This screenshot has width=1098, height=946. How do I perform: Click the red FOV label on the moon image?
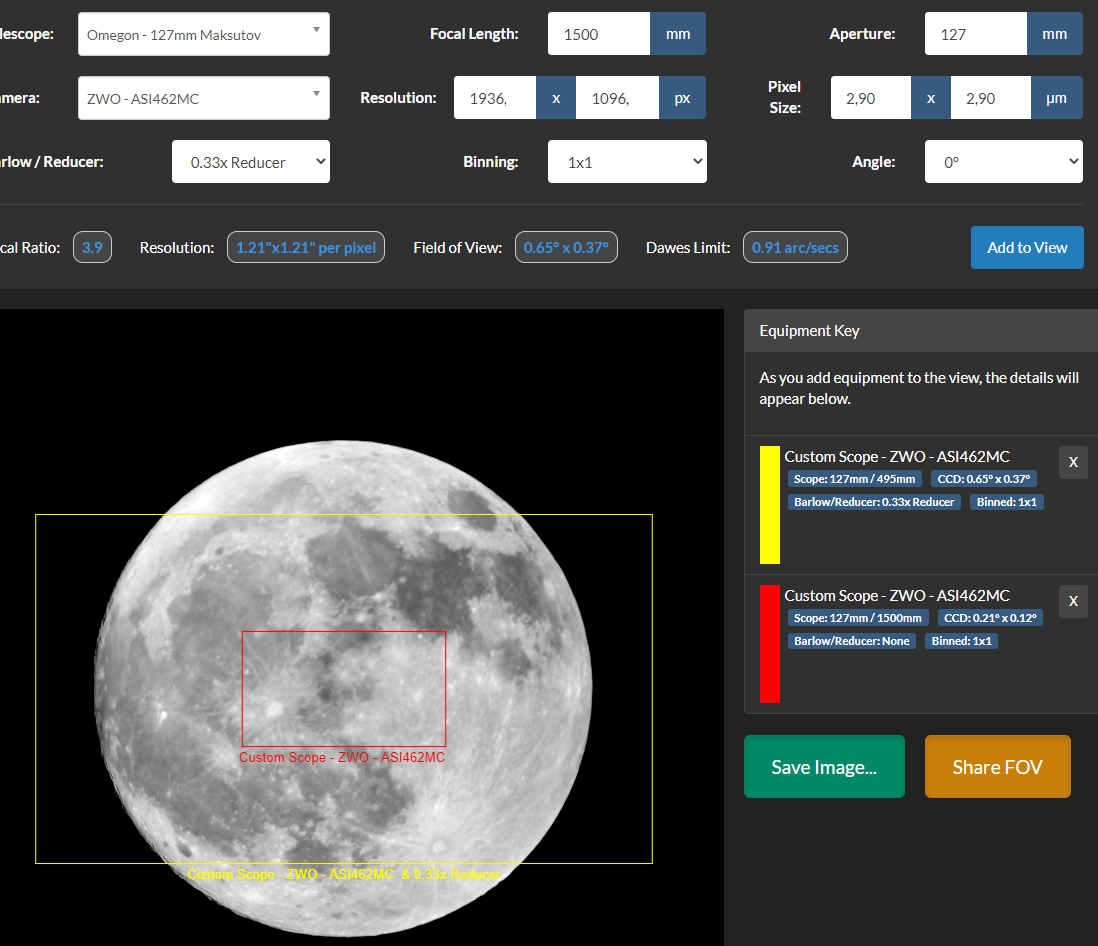tap(342, 757)
